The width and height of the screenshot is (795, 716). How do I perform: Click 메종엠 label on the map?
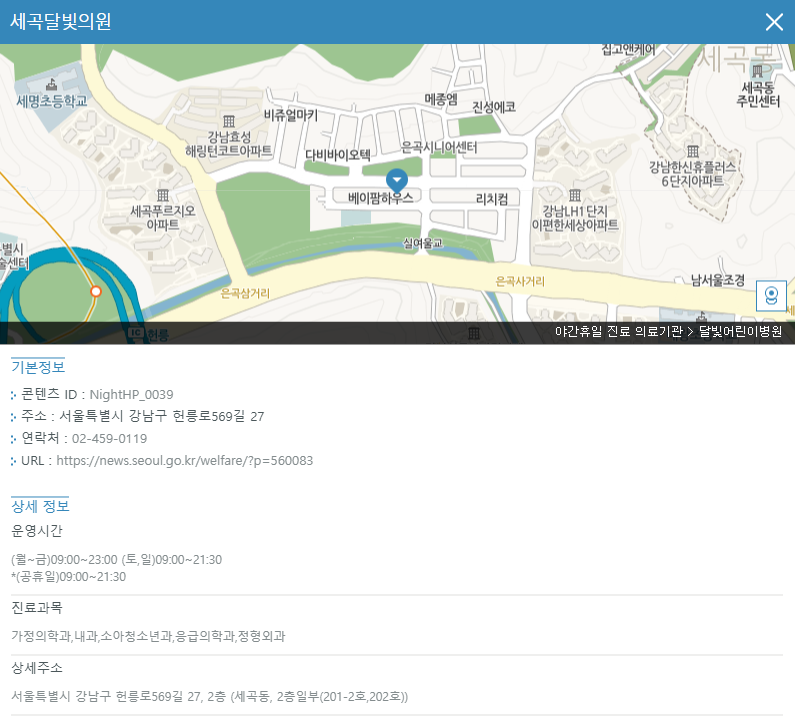(x=441, y=99)
